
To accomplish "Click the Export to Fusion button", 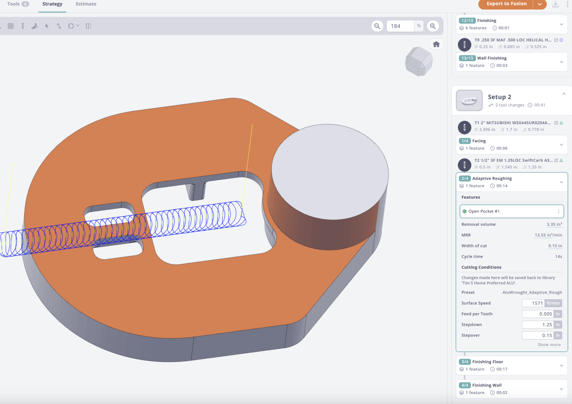I will pos(506,4).
